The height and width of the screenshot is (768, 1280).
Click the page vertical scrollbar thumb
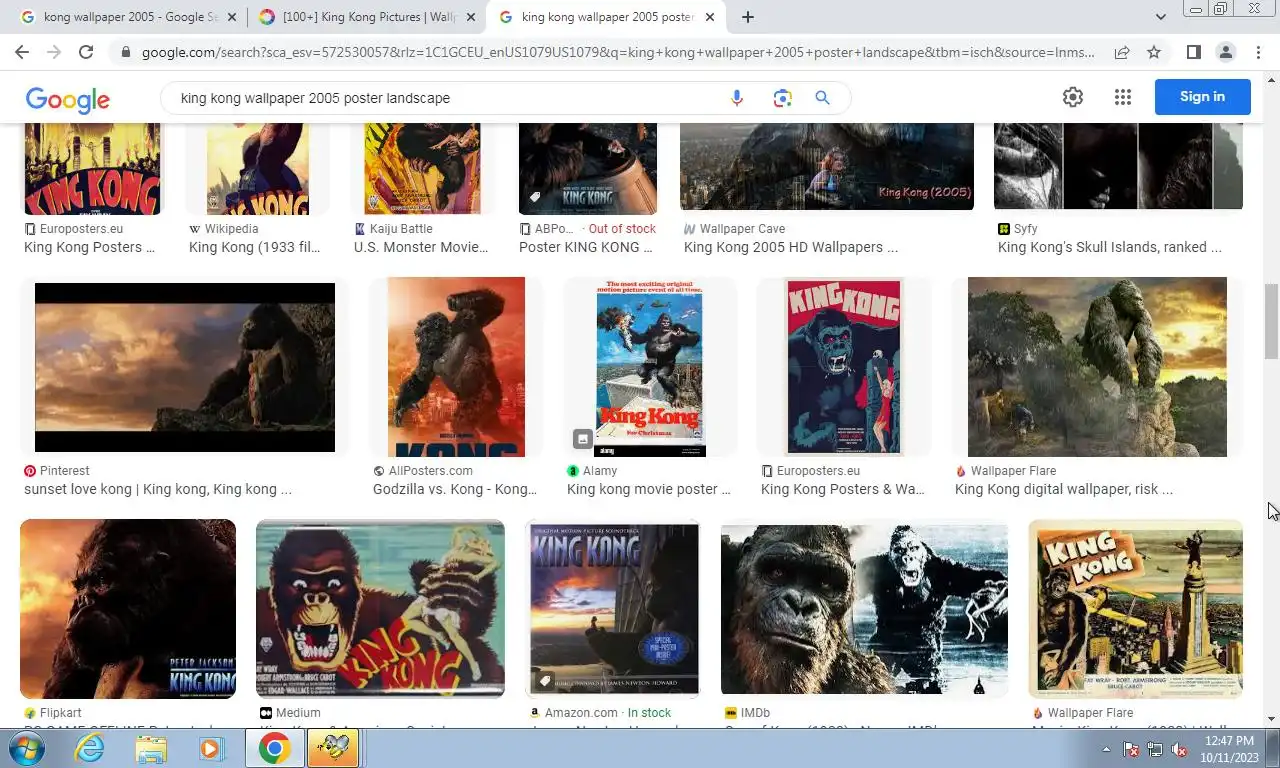pyautogui.click(x=1271, y=320)
